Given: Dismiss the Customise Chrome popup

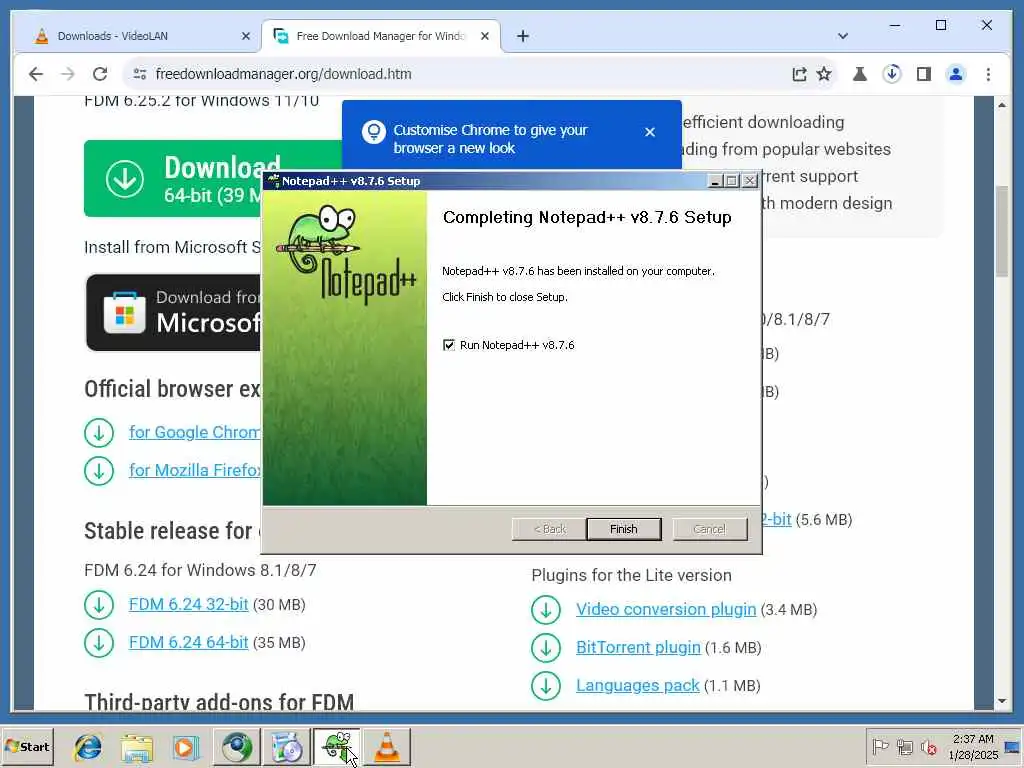Looking at the screenshot, I should click(650, 132).
